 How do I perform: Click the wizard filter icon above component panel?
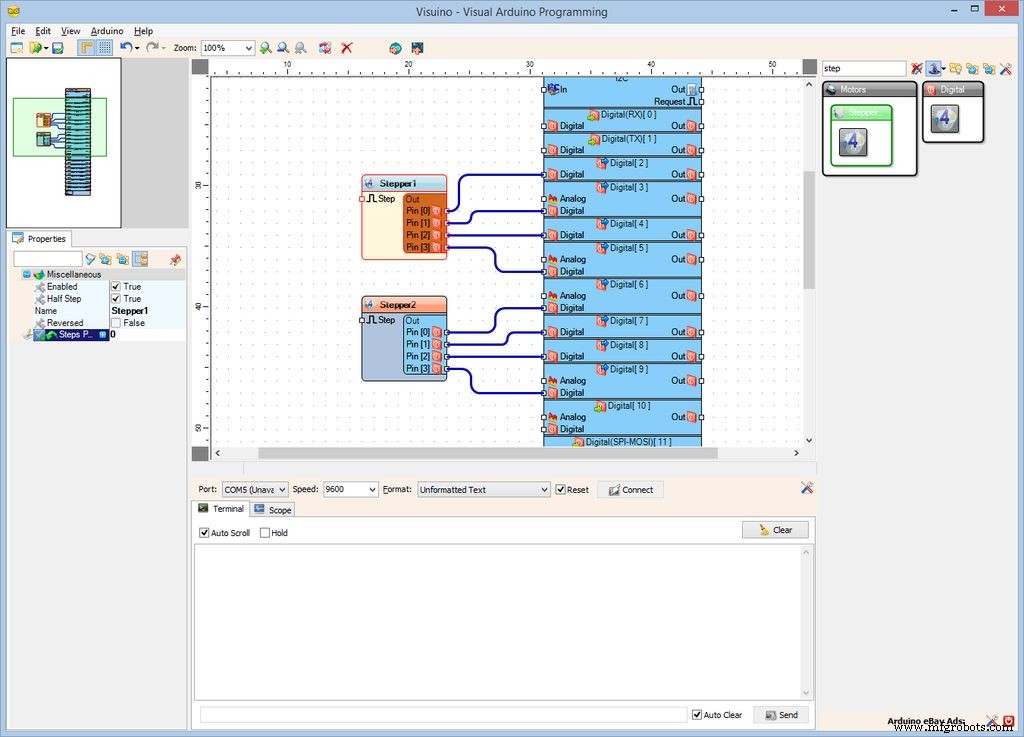point(934,68)
